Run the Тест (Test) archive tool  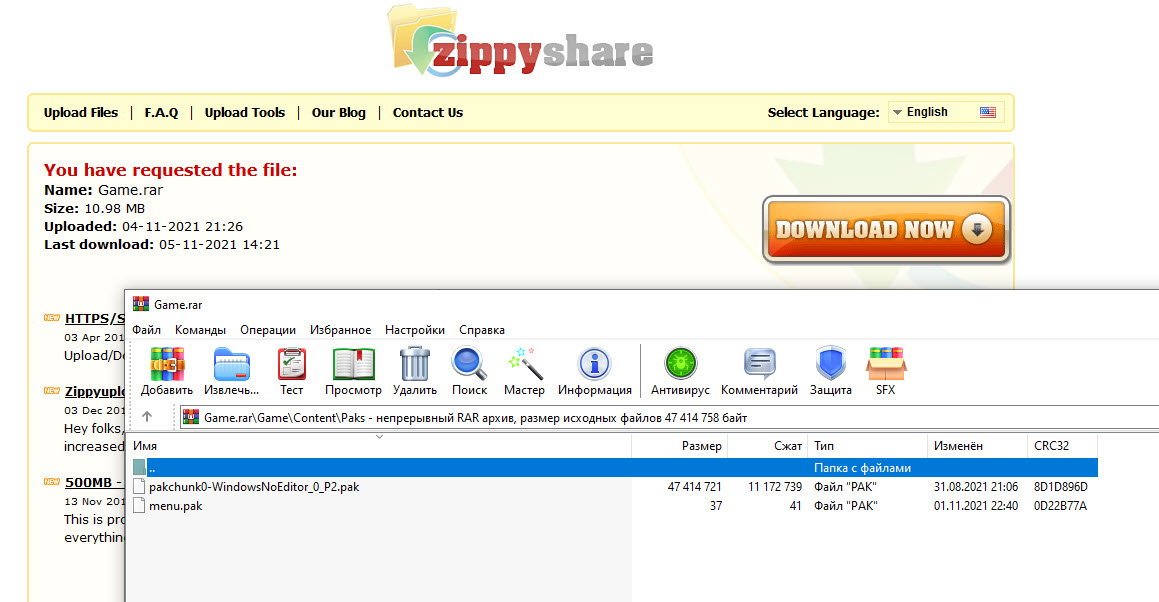coord(291,366)
